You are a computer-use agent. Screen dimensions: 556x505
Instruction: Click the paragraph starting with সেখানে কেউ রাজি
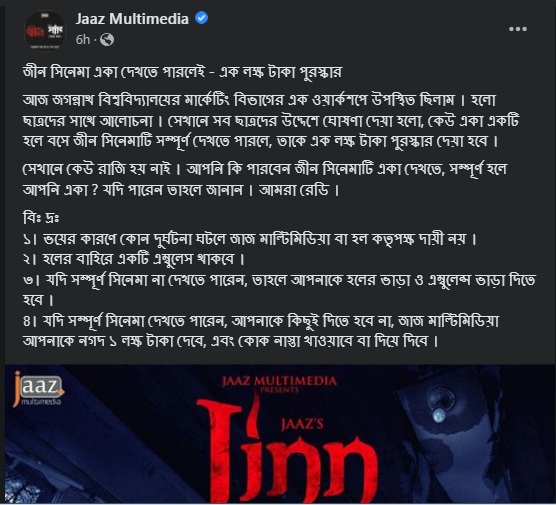click(265, 179)
